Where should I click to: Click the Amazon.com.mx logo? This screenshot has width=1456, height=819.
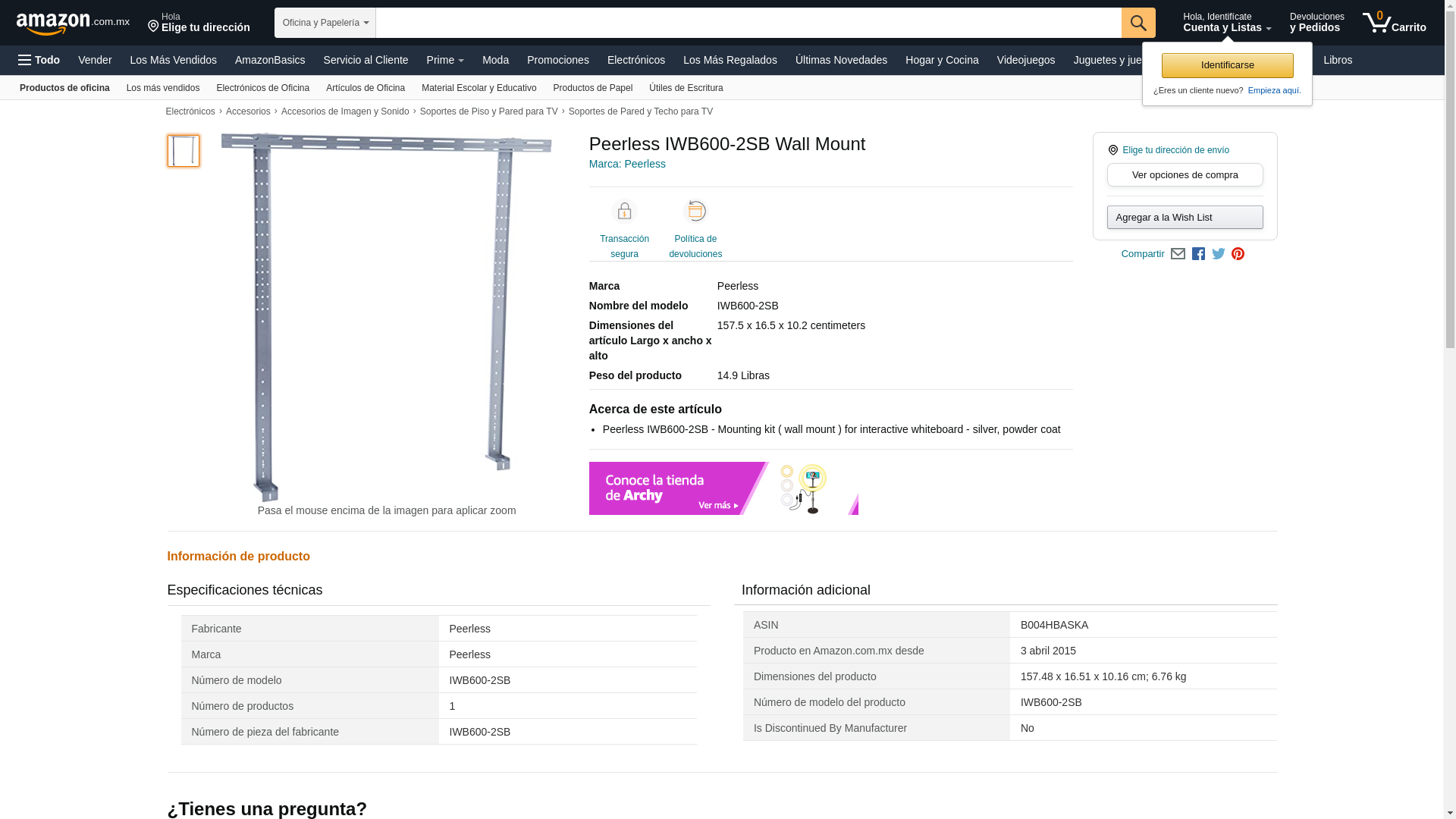72,24
